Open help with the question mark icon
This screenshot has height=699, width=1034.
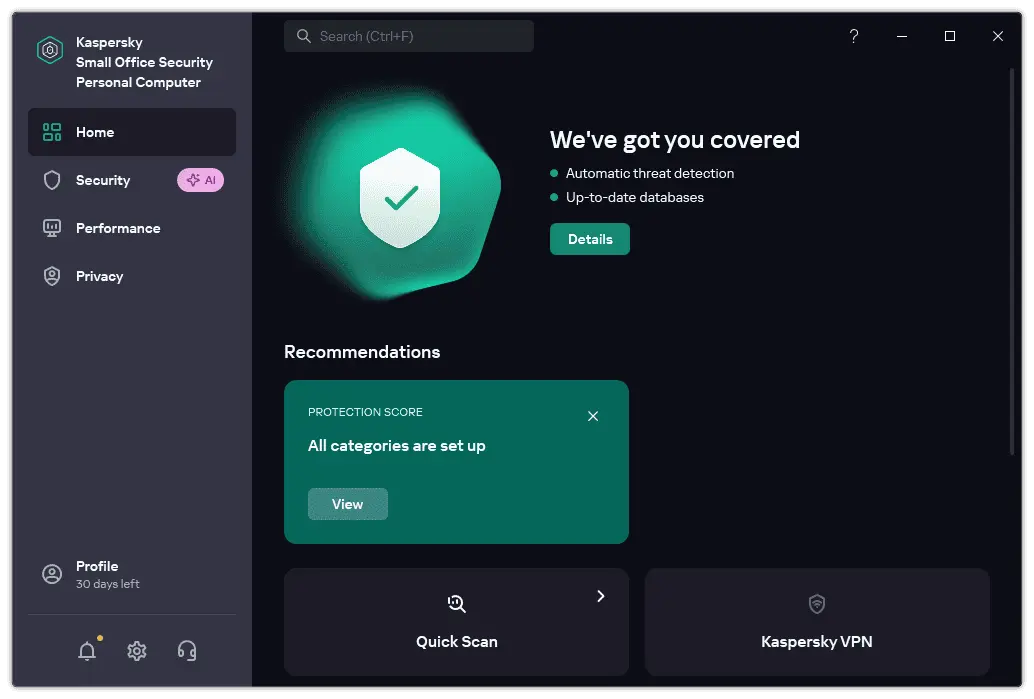[x=854, y=36]
